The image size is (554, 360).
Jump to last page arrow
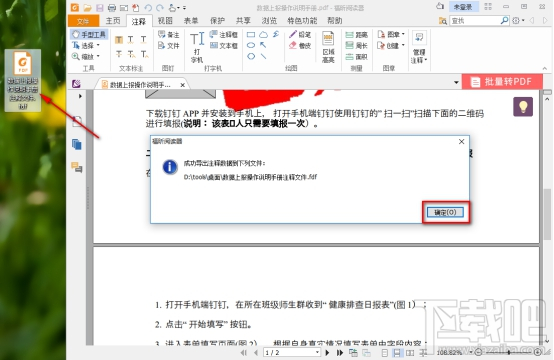click(340, 353)
